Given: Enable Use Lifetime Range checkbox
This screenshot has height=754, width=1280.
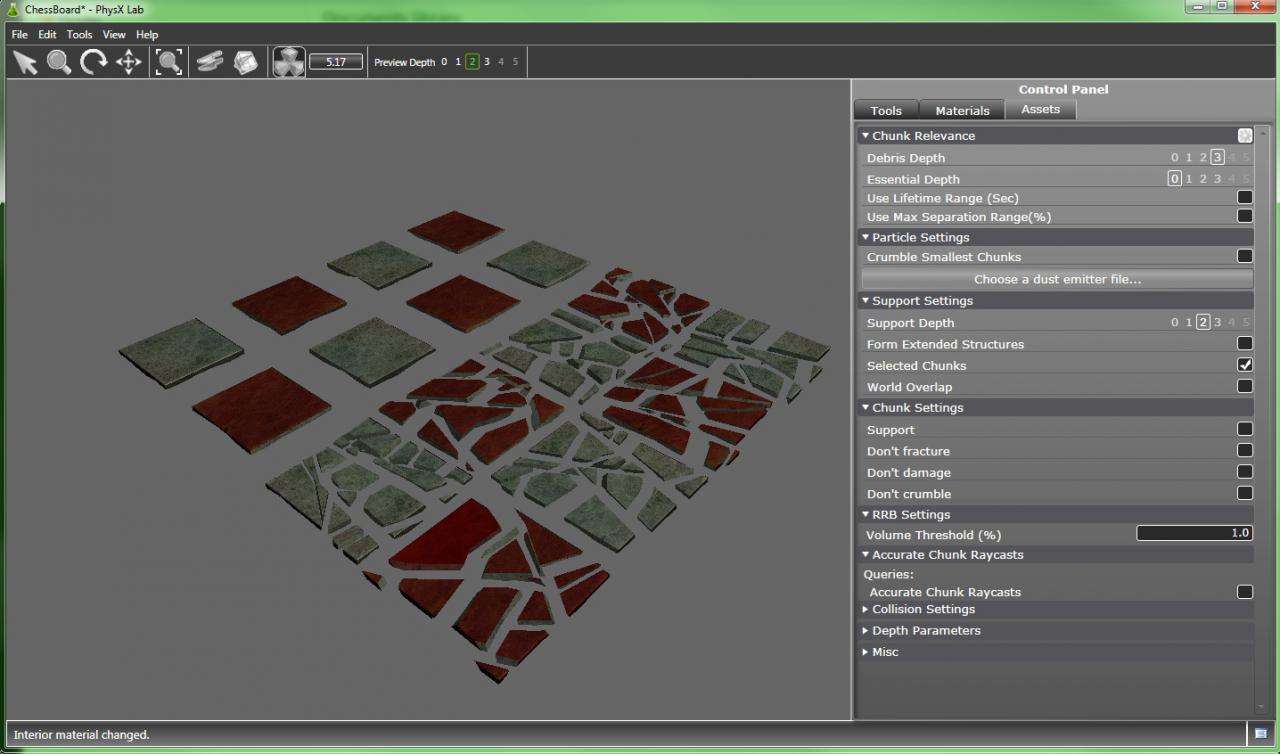Looking at the screenshot, I should (x=1245, y=197).
